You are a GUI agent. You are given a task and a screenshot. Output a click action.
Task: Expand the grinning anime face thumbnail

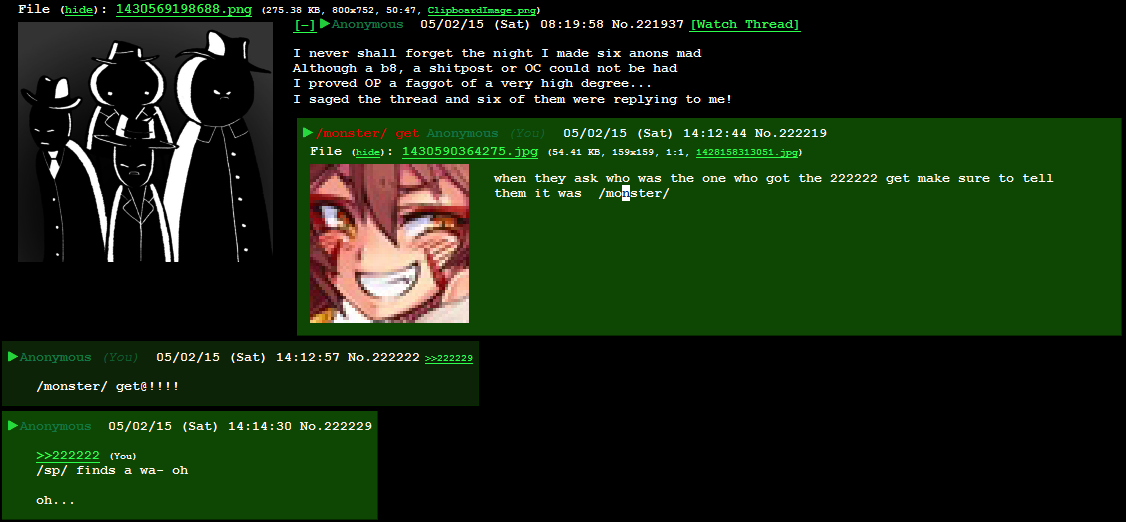pos(389,243)
